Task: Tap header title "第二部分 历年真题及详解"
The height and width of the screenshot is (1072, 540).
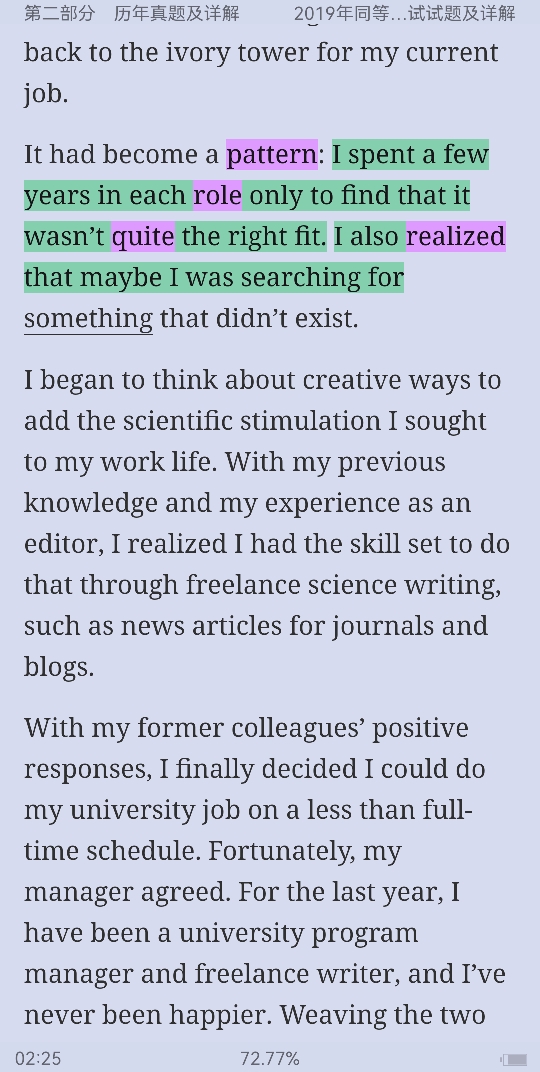Action: (x=132, y=13)
